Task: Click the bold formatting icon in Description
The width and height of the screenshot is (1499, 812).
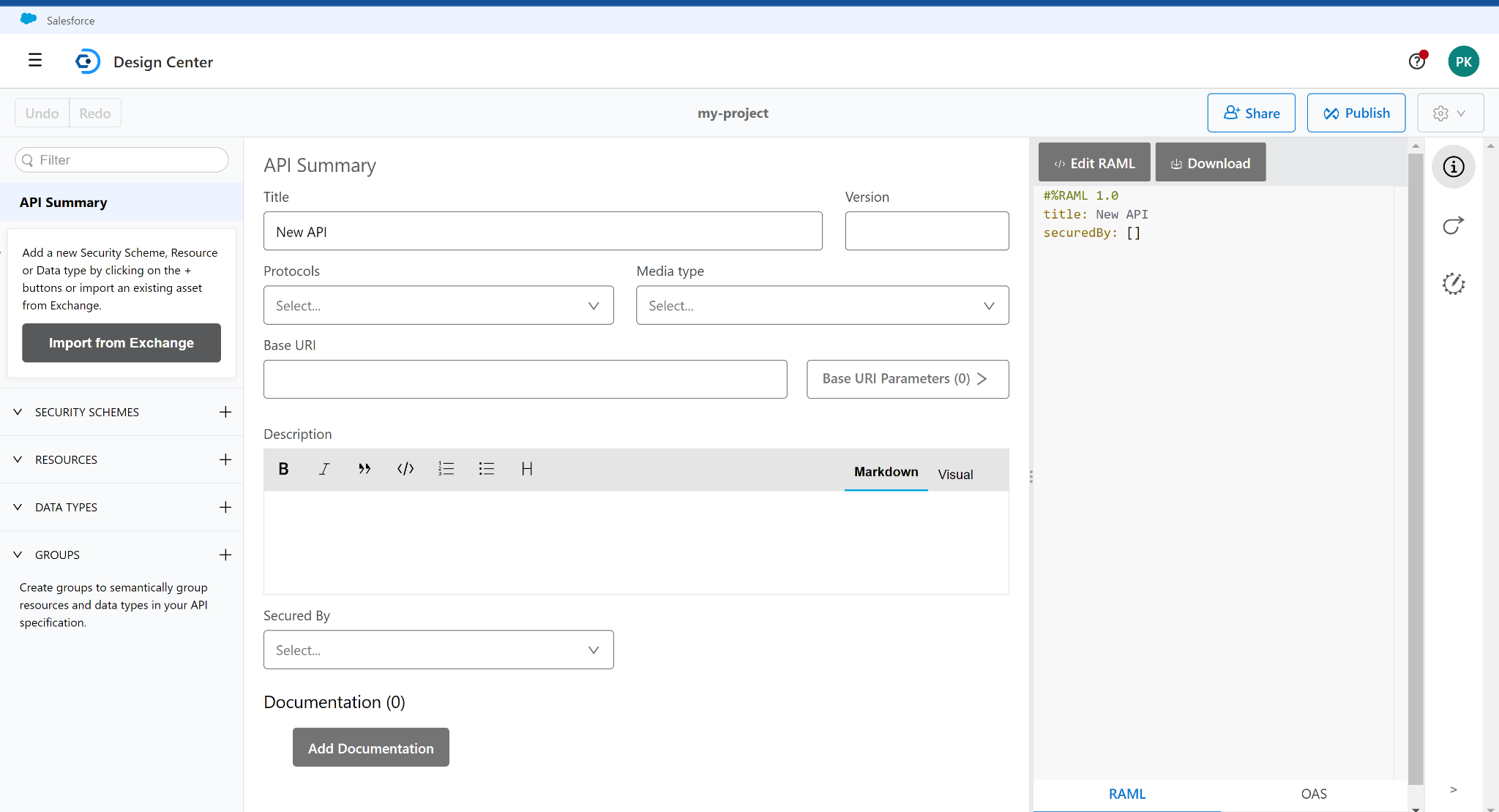Action: (x=283, y=468)
